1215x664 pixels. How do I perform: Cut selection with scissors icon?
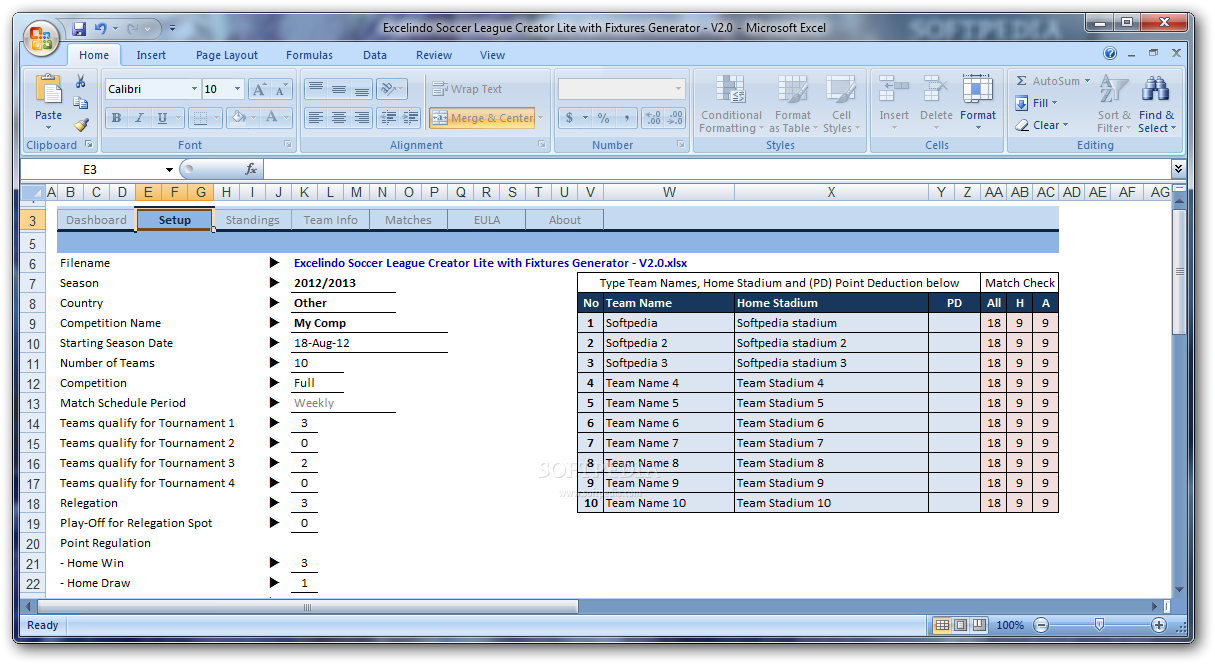[x=81, y=82]
